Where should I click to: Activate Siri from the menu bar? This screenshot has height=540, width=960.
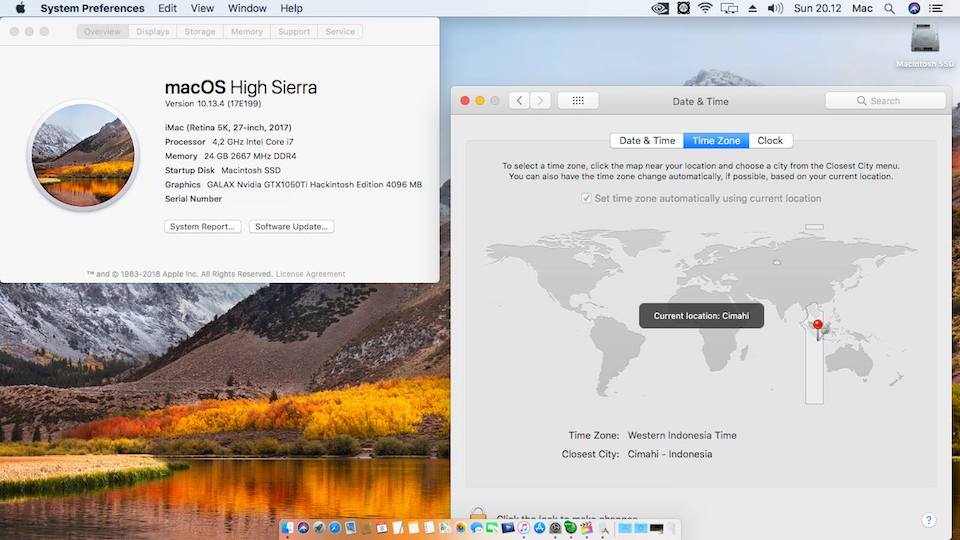pos(914,8)
